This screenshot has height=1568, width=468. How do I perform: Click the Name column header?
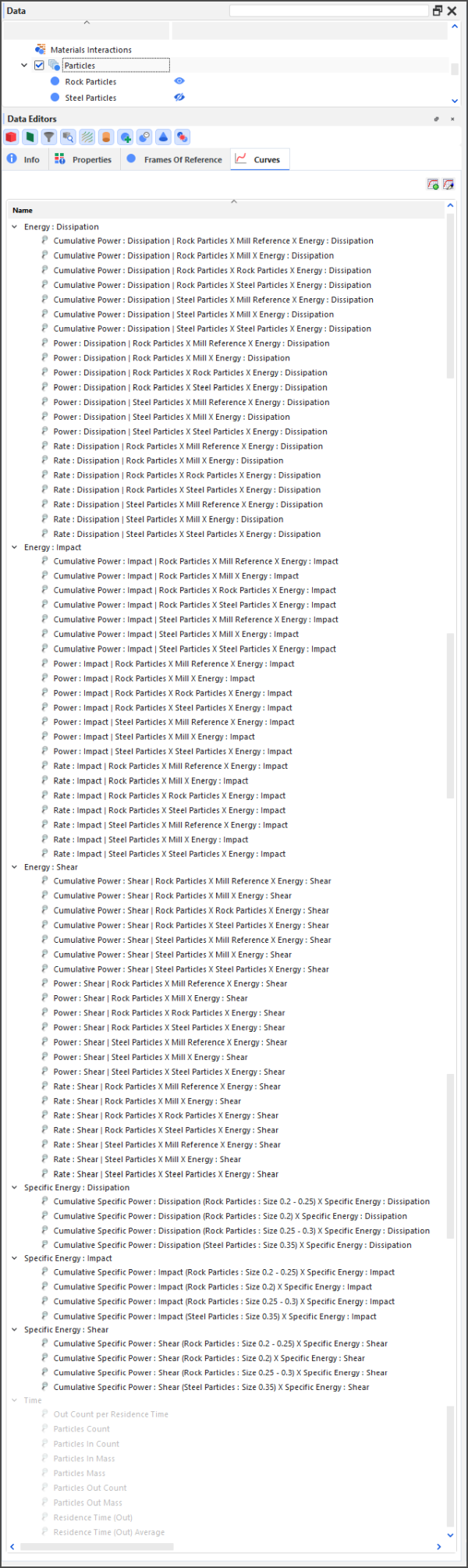point(226,210)
